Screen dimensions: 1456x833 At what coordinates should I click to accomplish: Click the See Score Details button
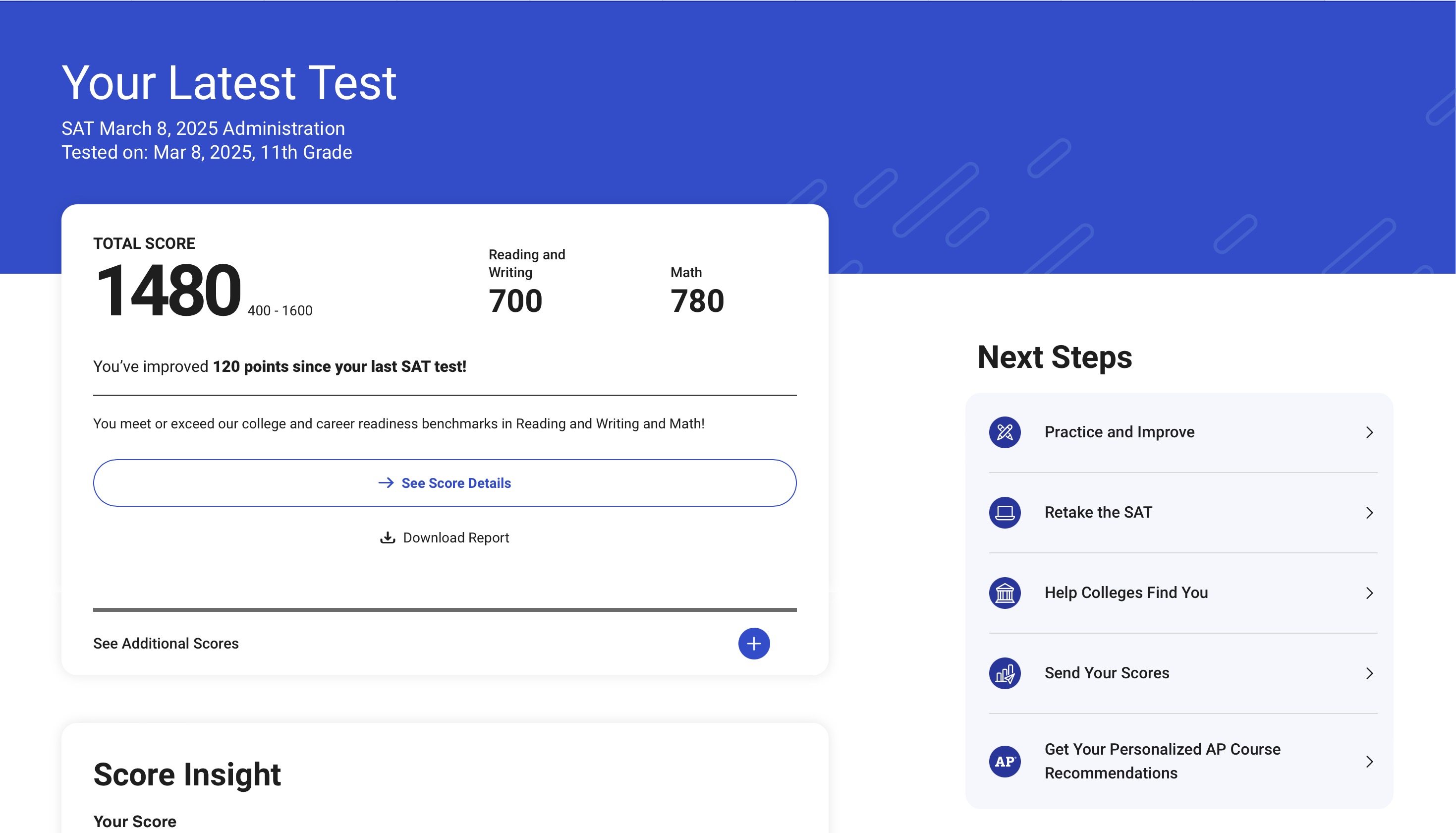tap(445, 482)
